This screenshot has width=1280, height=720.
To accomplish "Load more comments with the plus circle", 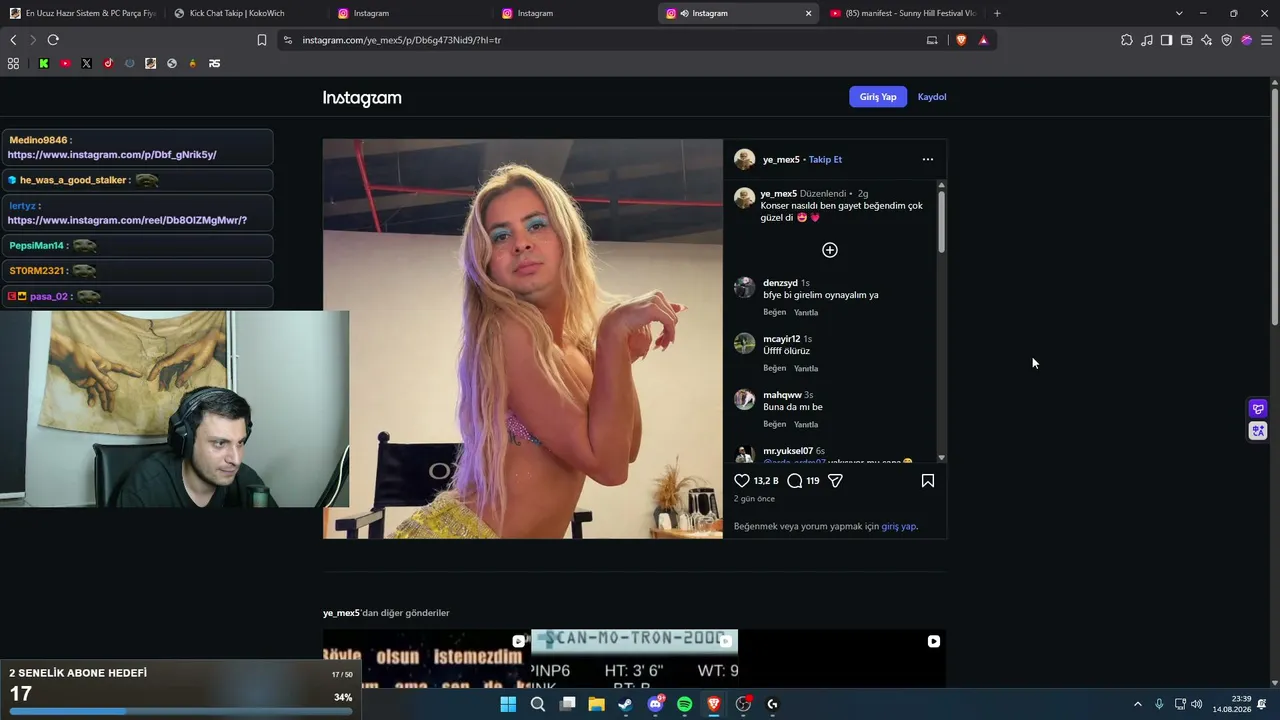I will (x=830, y=250).
